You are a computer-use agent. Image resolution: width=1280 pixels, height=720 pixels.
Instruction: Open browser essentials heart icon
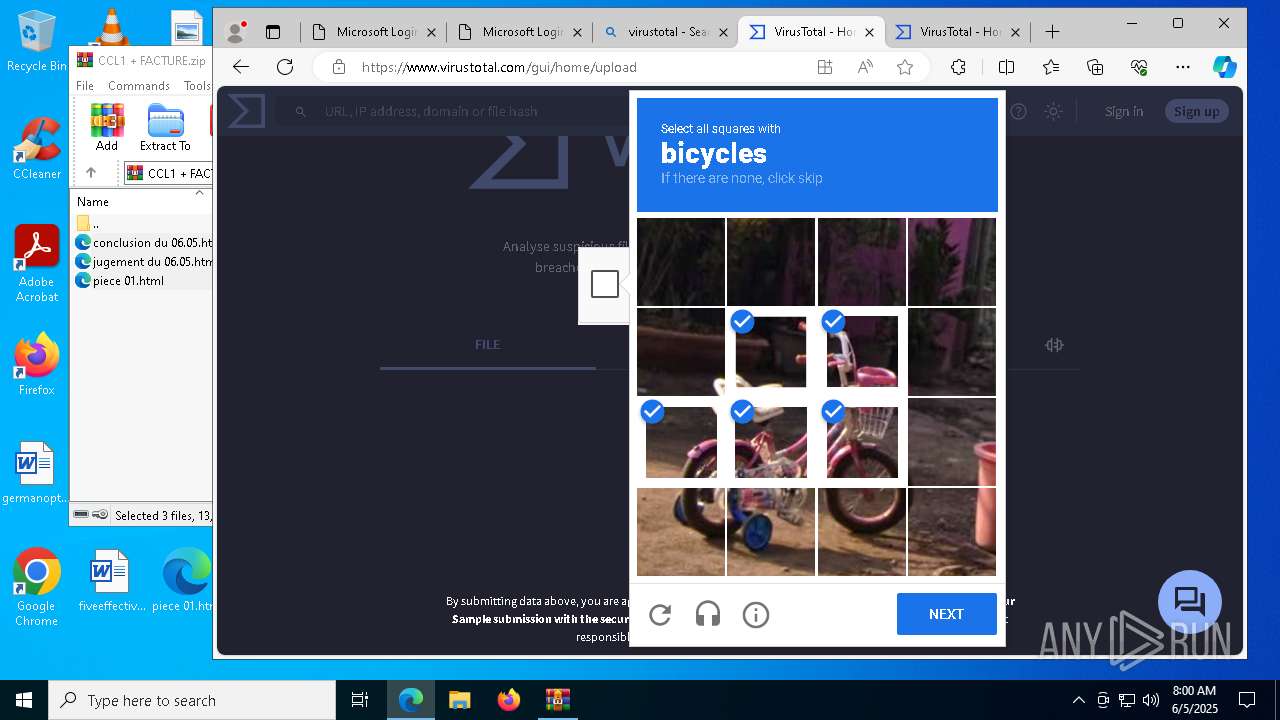coord(1139,67)
